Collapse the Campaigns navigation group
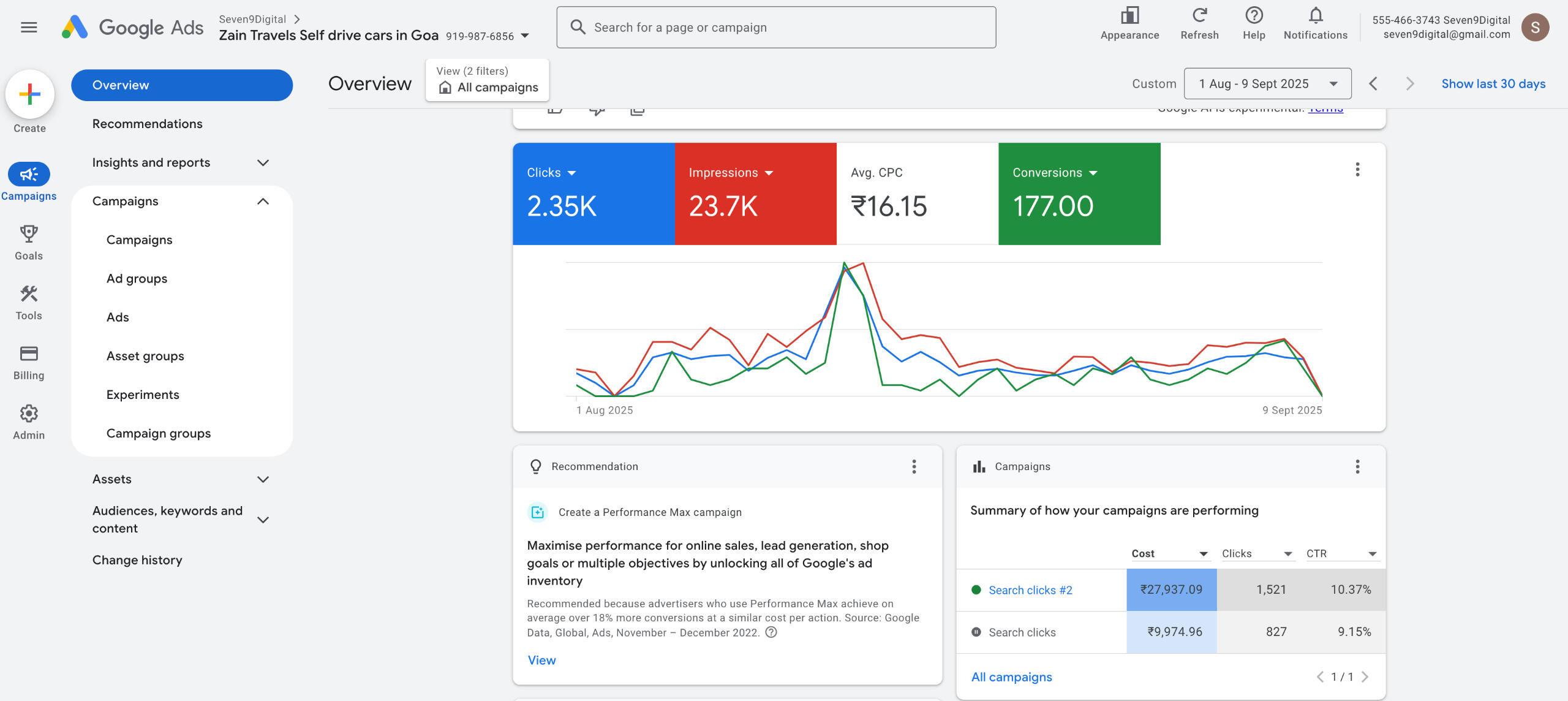1568x701 pixels. pos(263,201)
